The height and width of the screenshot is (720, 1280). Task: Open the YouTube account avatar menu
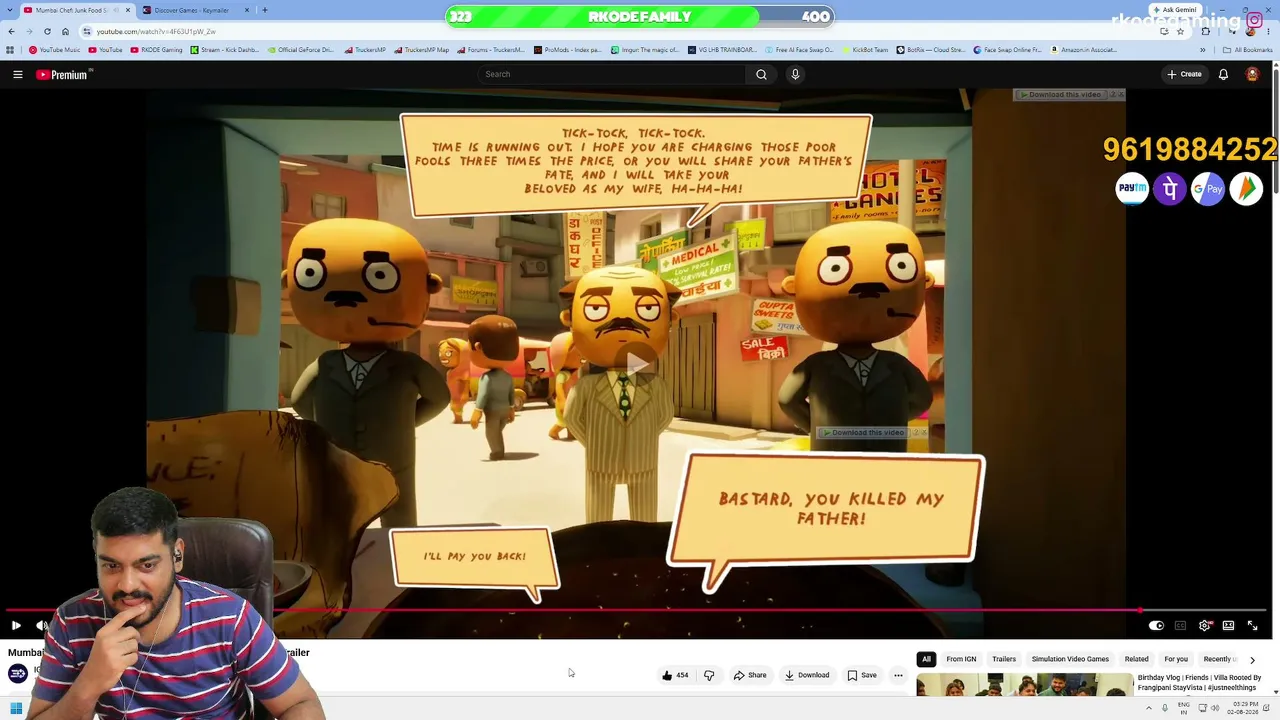1252,74
